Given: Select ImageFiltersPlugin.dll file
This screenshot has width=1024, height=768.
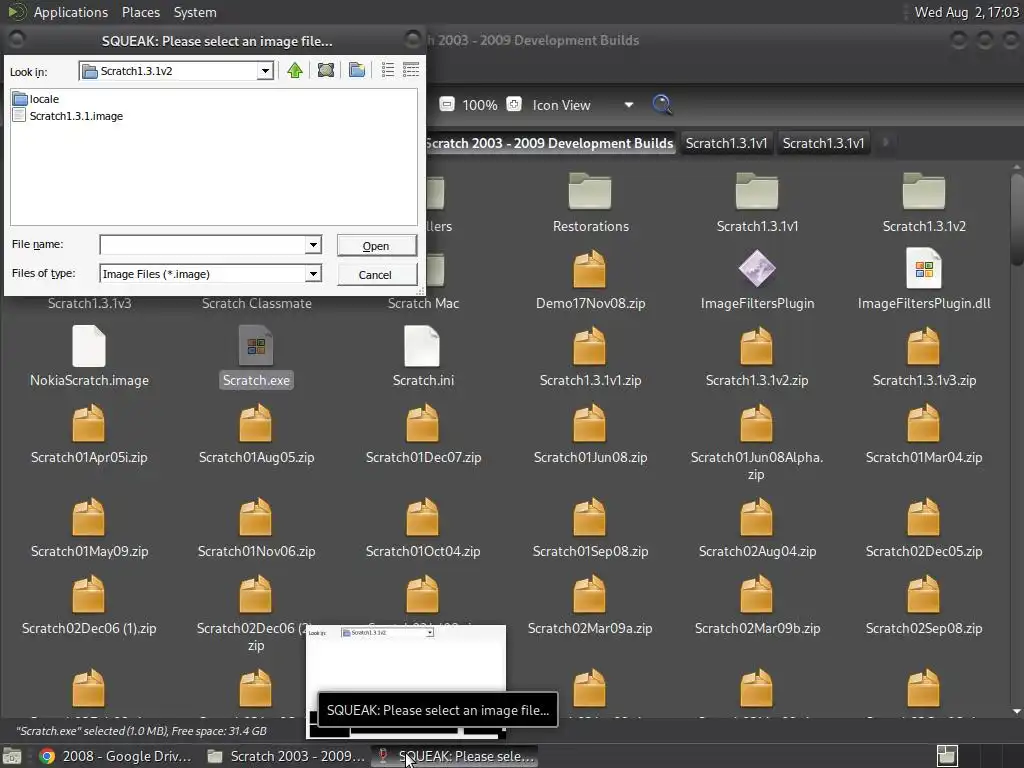Looking at the screenshot, I should point(923,280).
